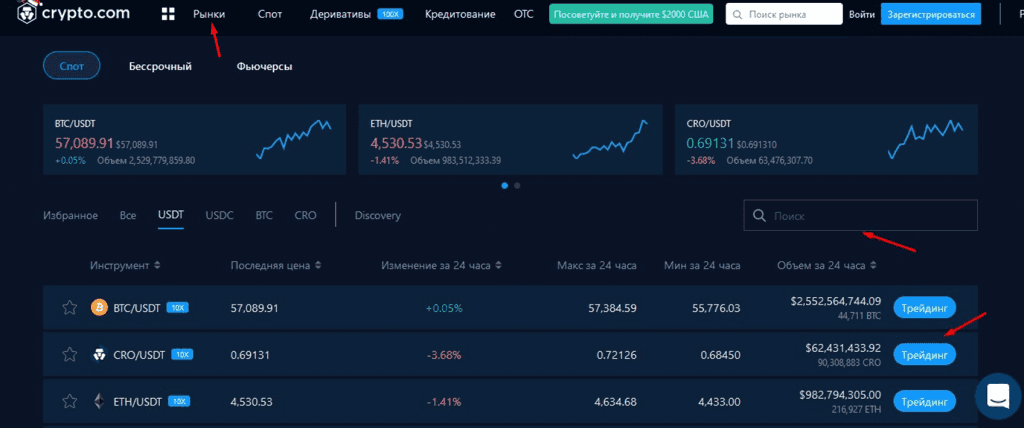Click the Bitcoin coin icon
The width and height of the screenshot is (1024, 428).
99,308
